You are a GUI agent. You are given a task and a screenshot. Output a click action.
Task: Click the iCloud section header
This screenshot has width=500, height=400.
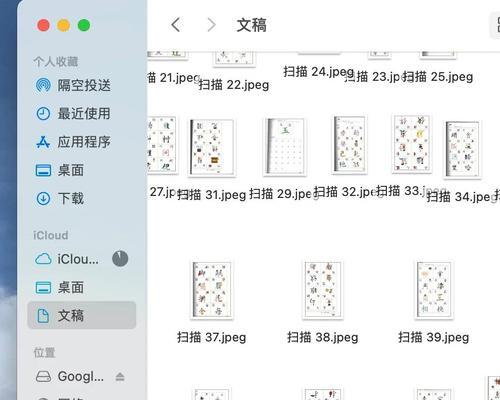pyautogui.click(x=51, y=235)
